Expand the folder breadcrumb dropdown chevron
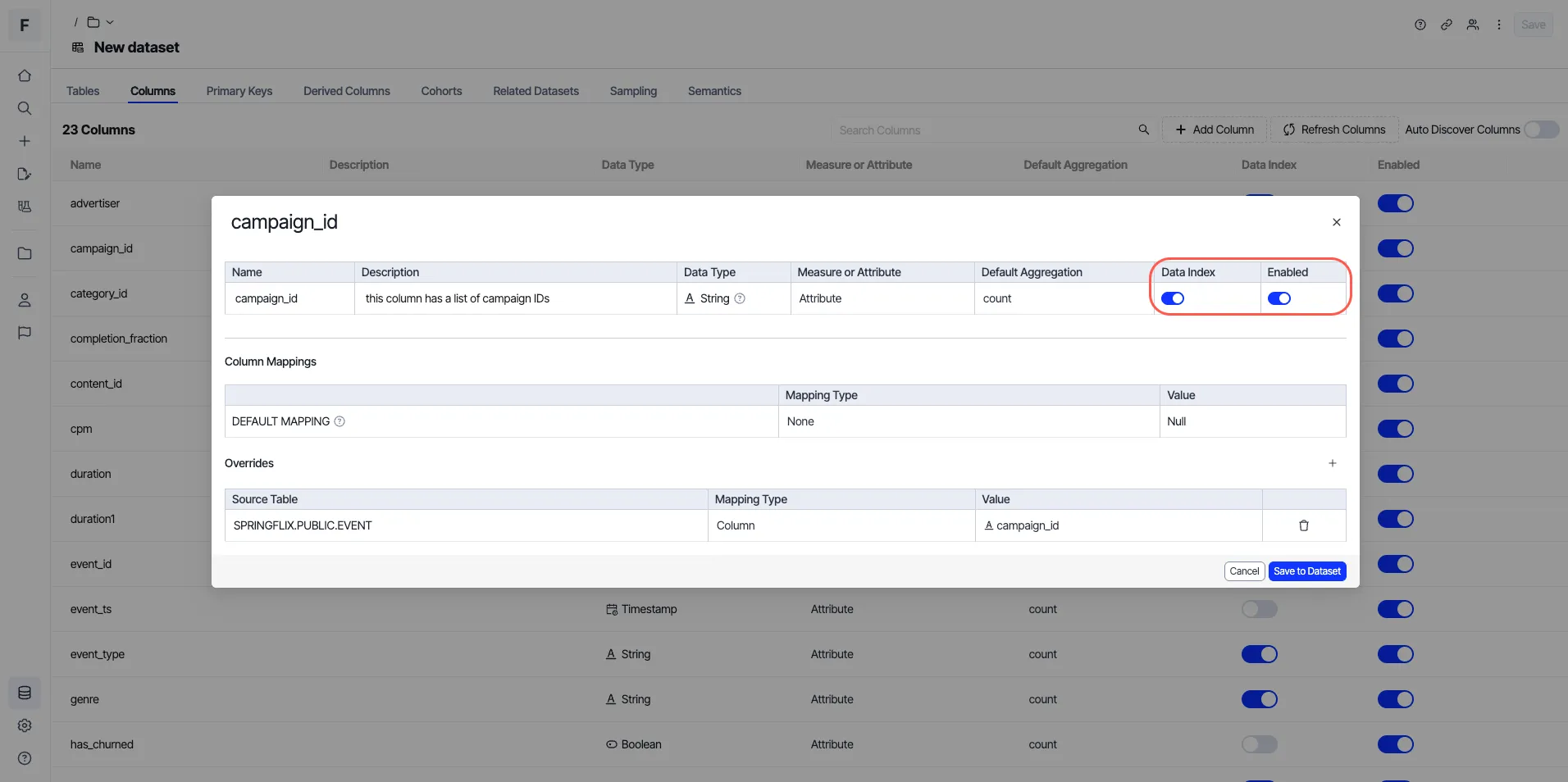Viewport: 1568px width, 782px height. pyautogui.click(x=110, y=22)
